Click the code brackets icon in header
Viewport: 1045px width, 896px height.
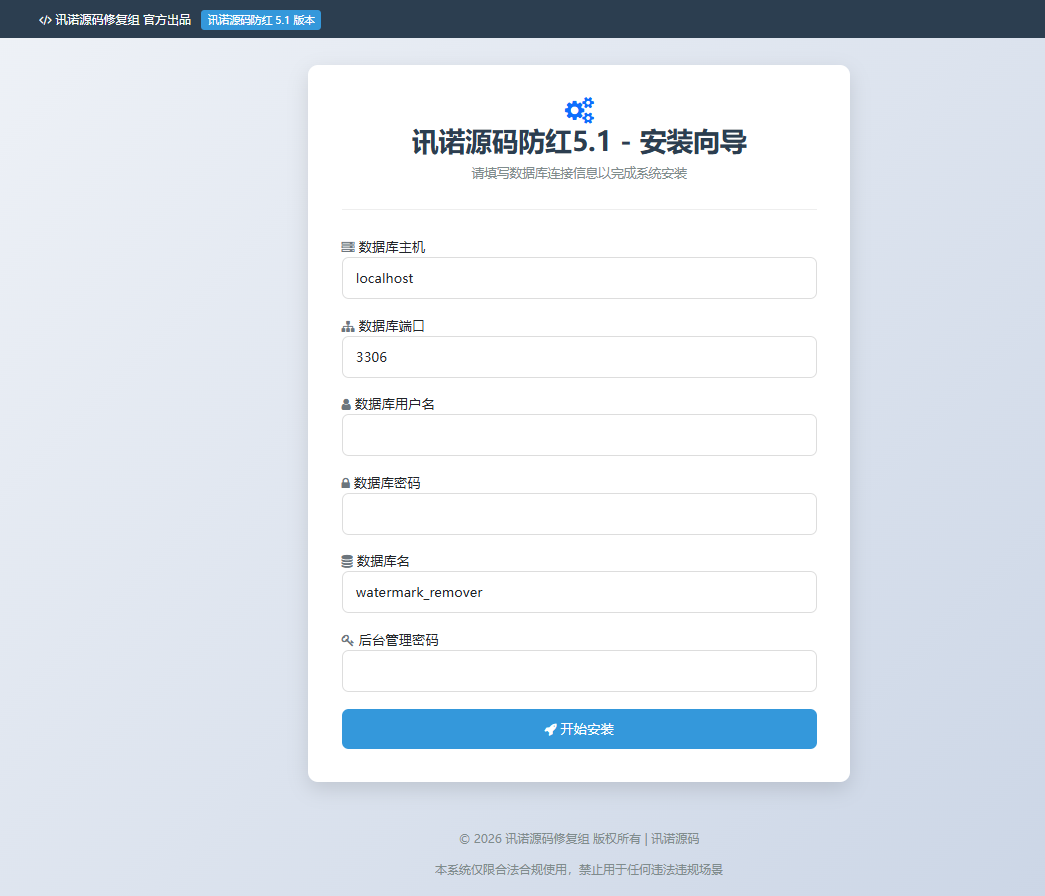coord(45,20)
